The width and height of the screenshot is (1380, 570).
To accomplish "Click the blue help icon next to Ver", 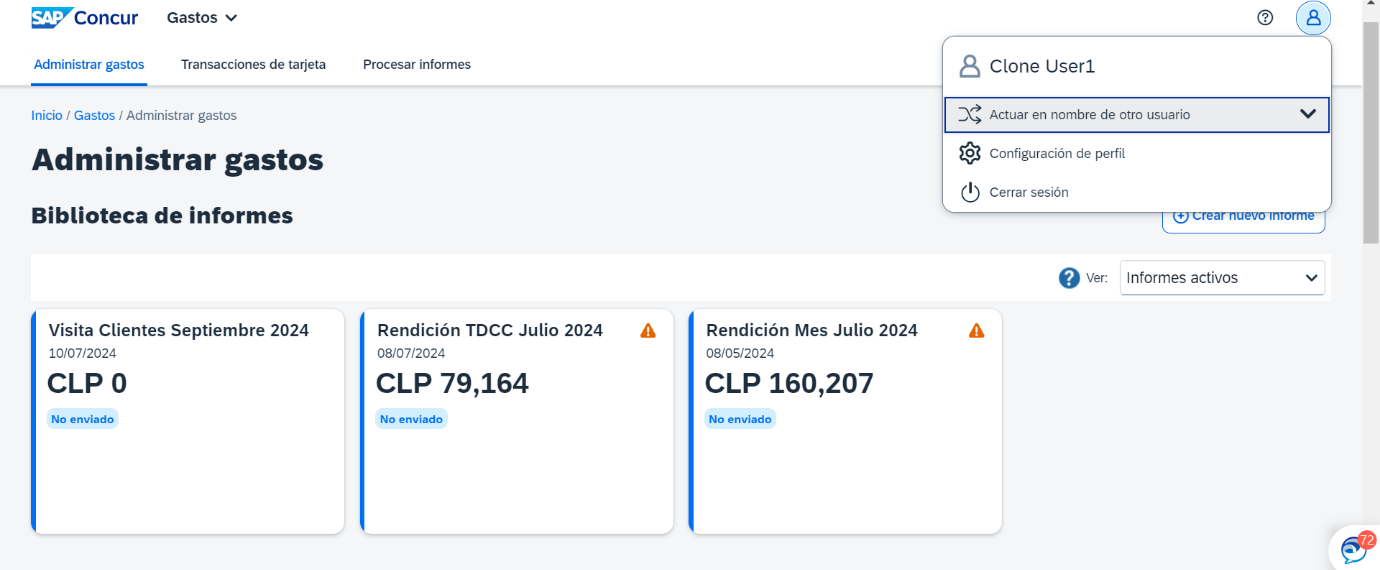I will coord(1069,278).
